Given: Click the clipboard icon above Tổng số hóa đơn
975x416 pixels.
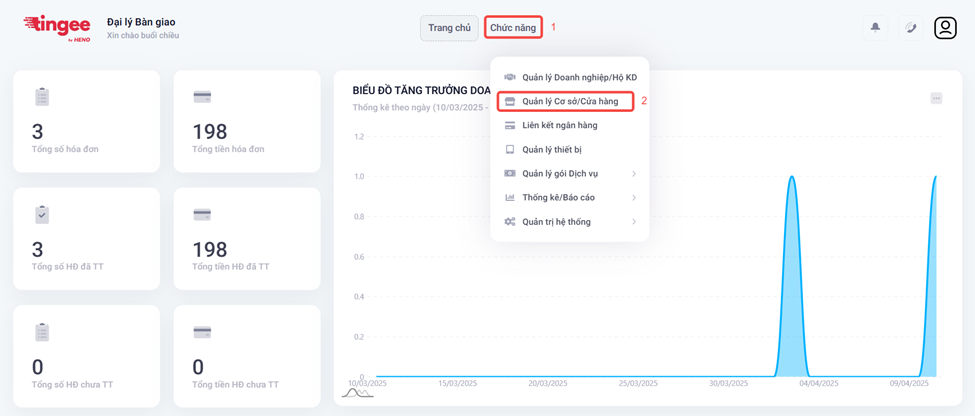Looking at the screenshot, I should [42, 97].
